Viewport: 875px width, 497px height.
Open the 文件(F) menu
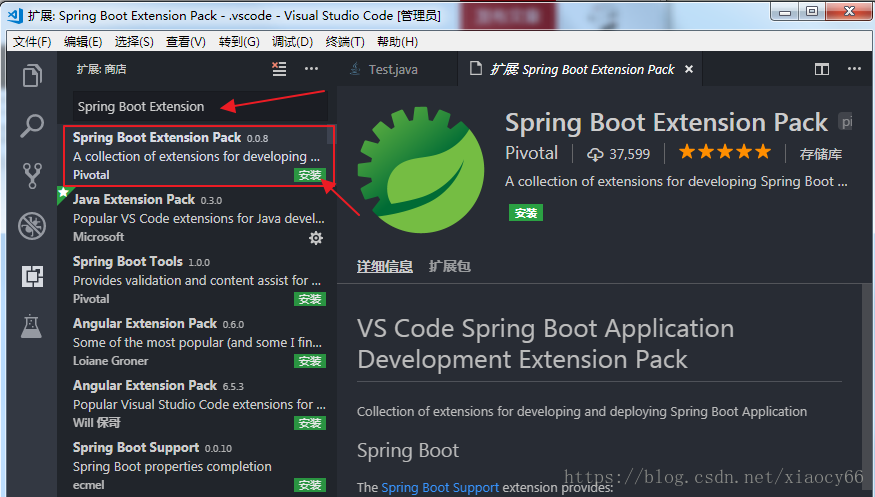click(x=32, y=42)
